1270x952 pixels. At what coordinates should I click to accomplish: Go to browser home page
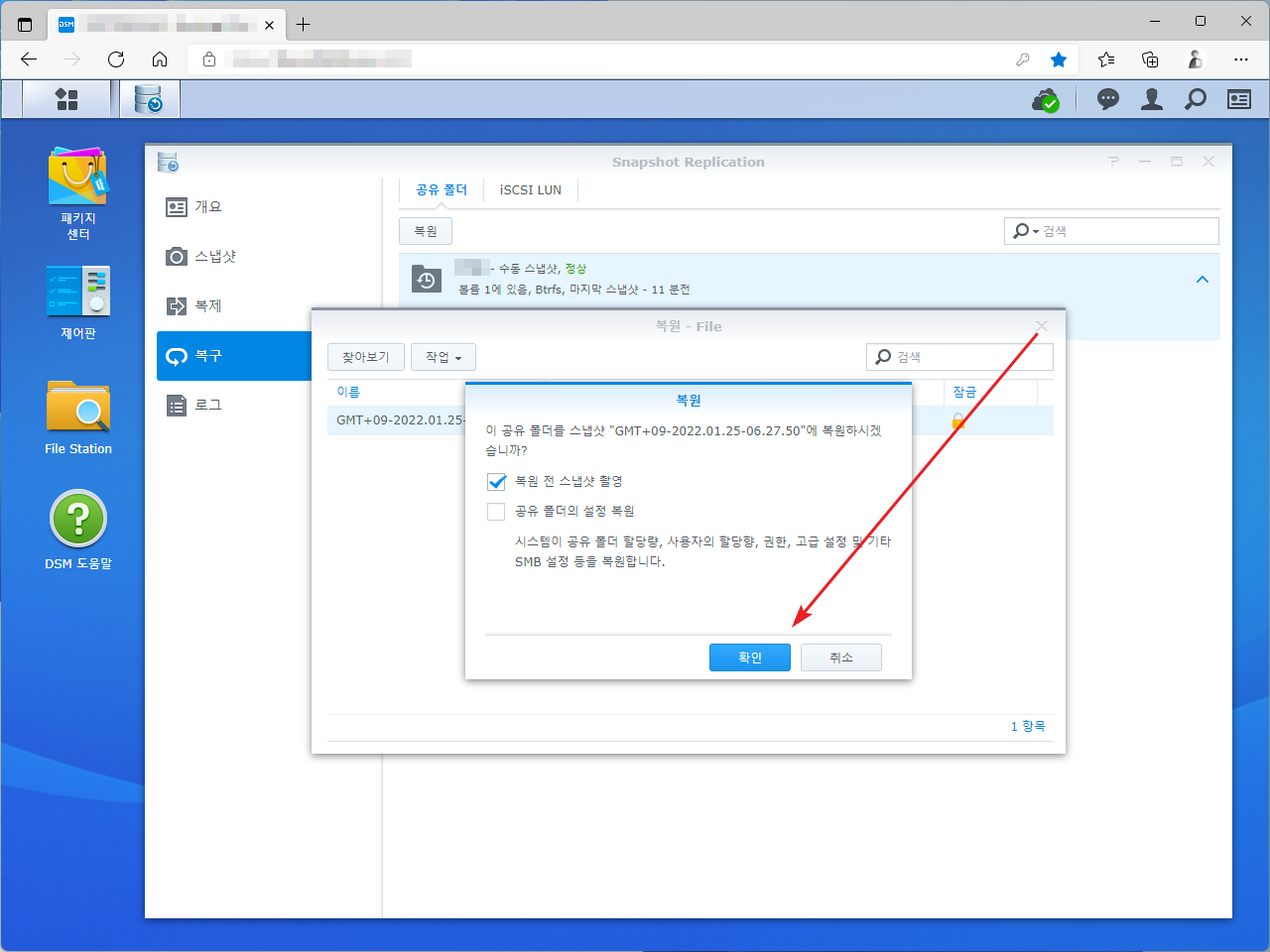(x=160, y=59)
